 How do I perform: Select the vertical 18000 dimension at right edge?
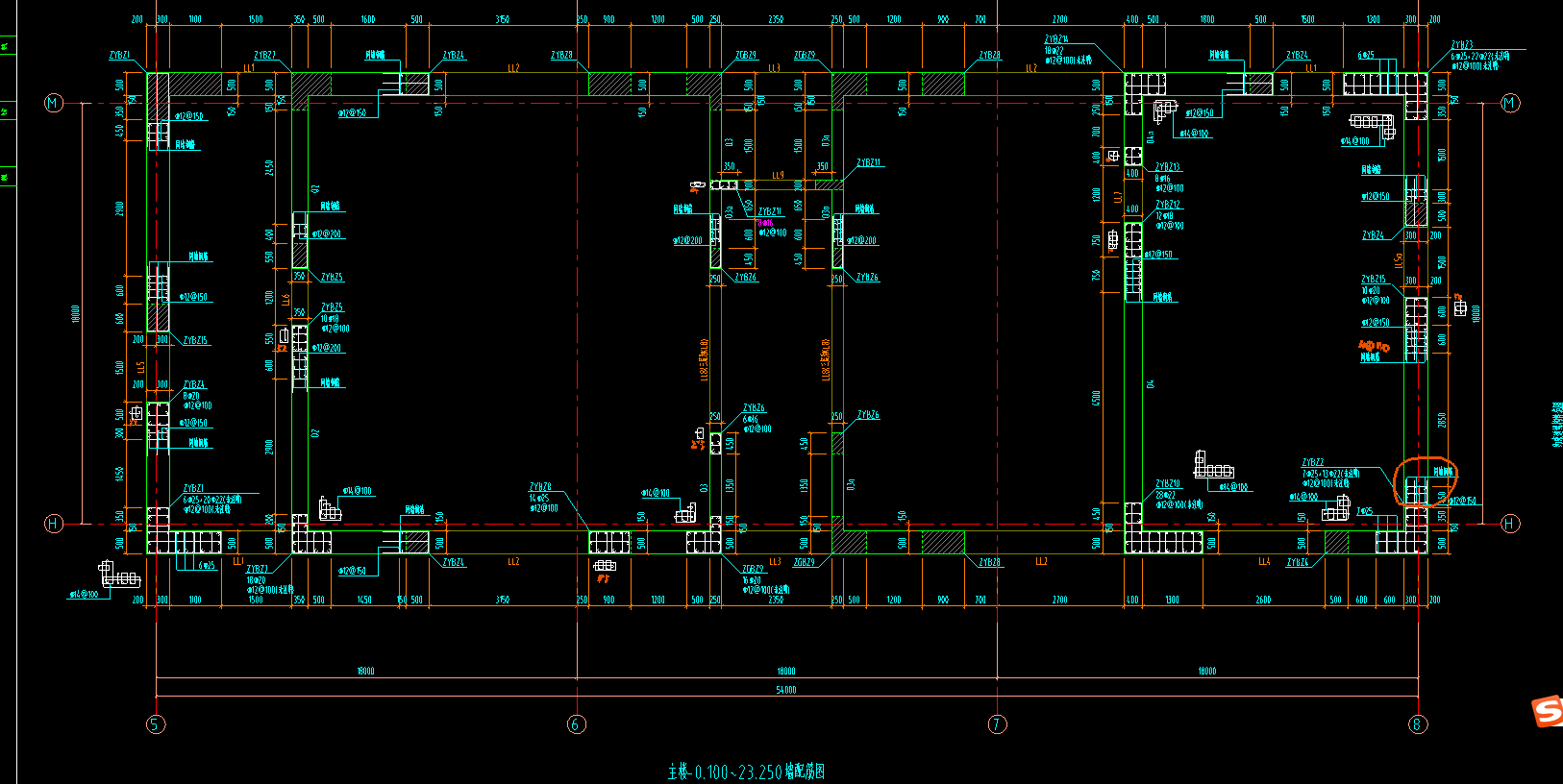coord(1476,314)
